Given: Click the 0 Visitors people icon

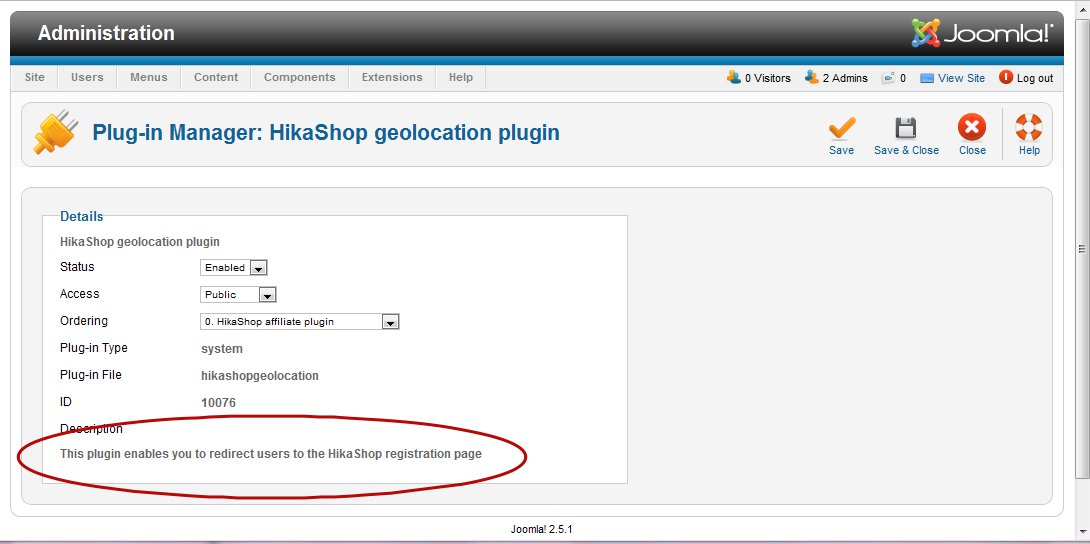Looking at the screenshot, I should 733,77.
